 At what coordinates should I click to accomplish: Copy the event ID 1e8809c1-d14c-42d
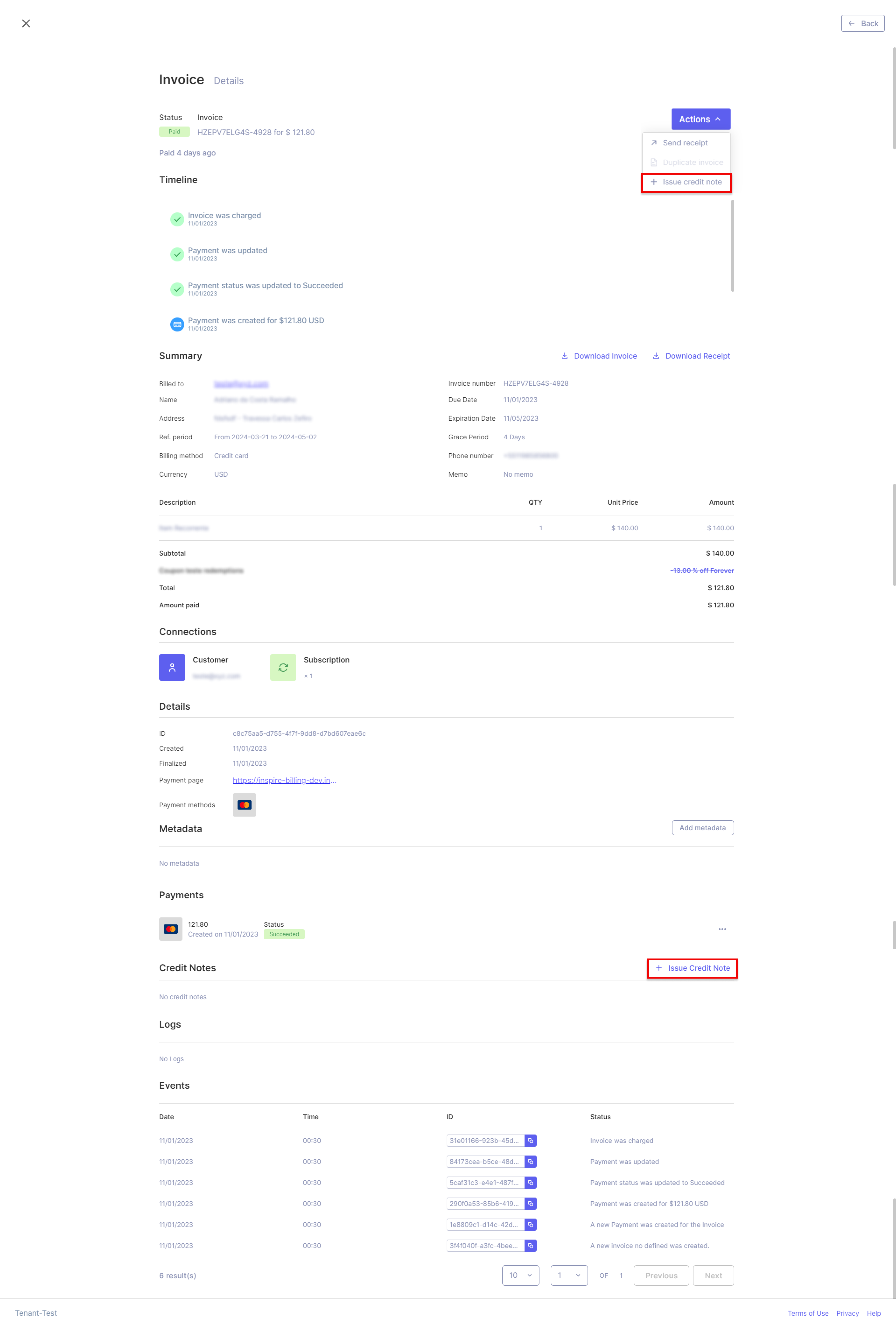(x=531, y=1225)
